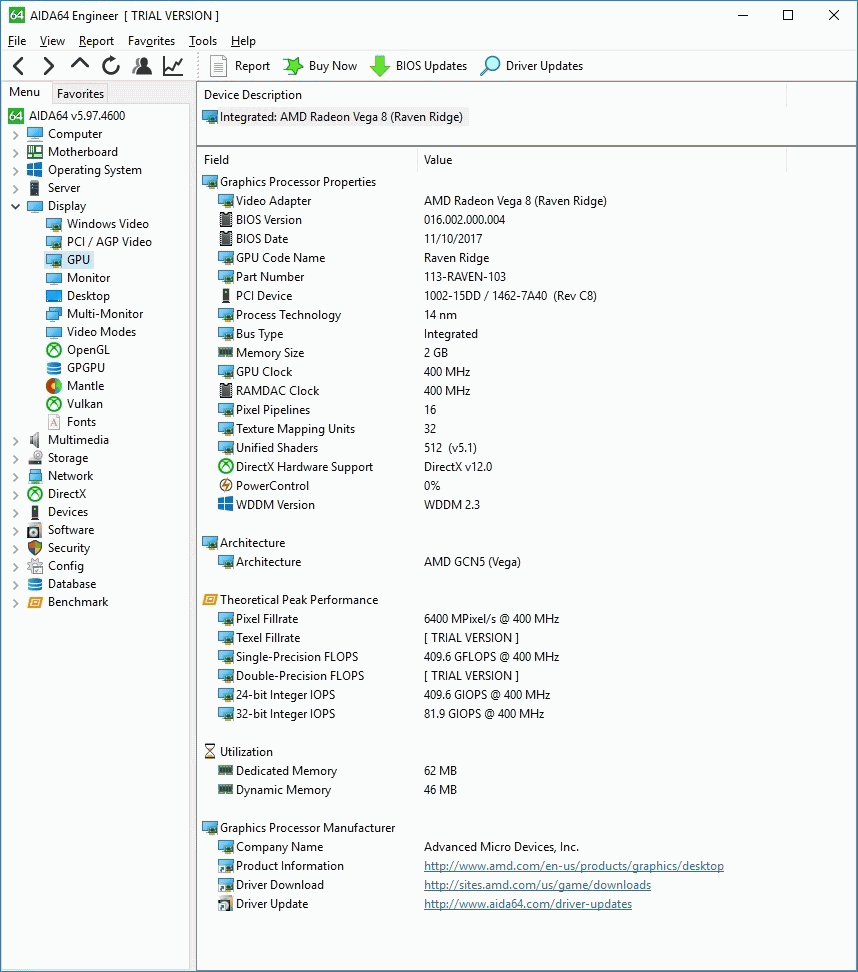Expand the Multimedia tree node
The height and width of the screenshot is (972, 858).
15,441
